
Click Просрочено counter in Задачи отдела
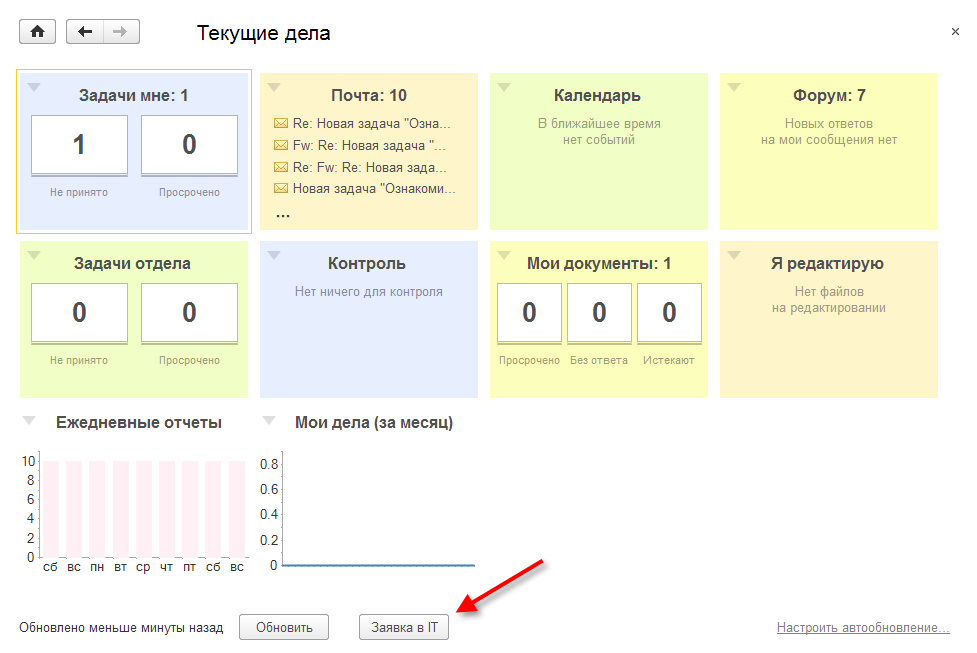click(x=189, y=313)
